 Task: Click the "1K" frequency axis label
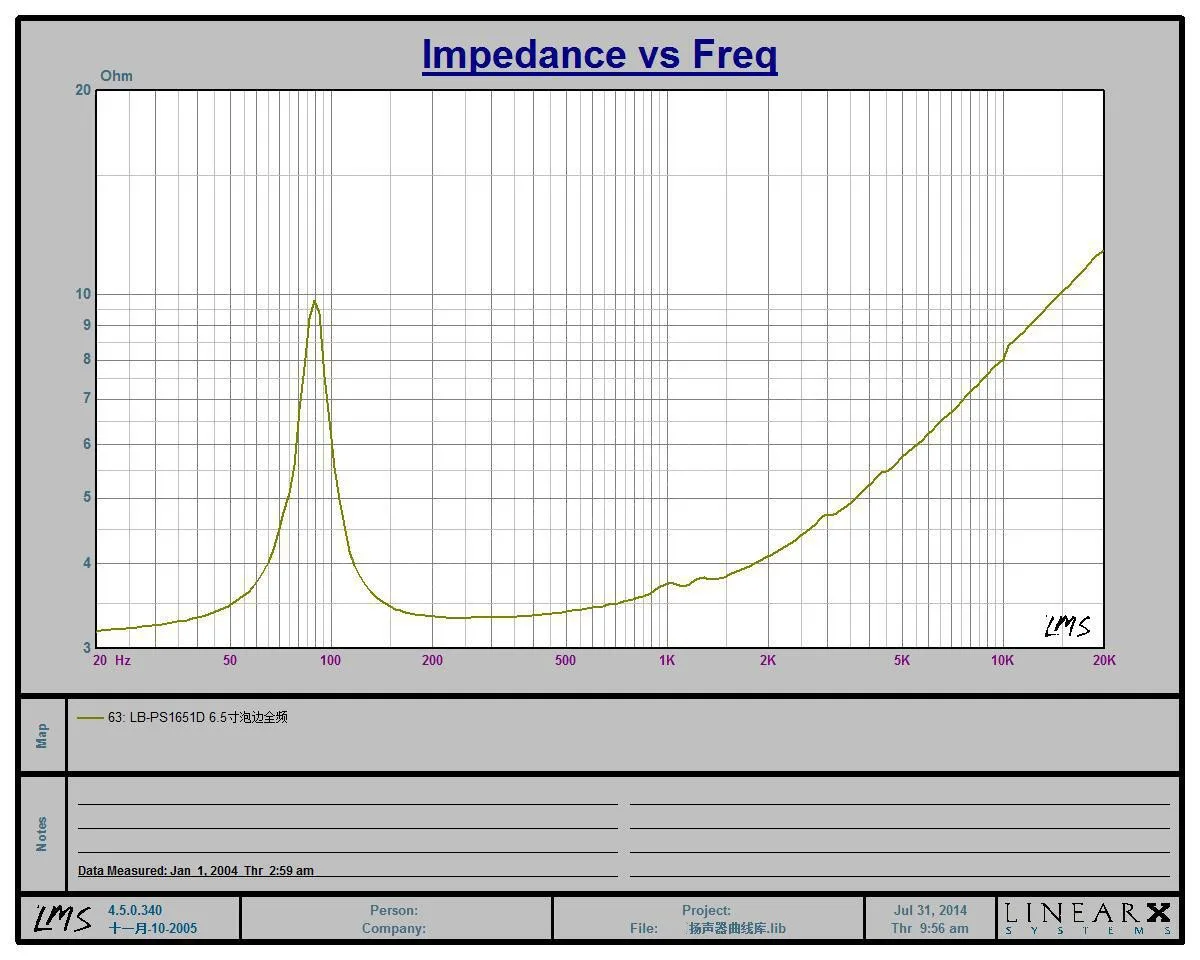pos(667,660)
